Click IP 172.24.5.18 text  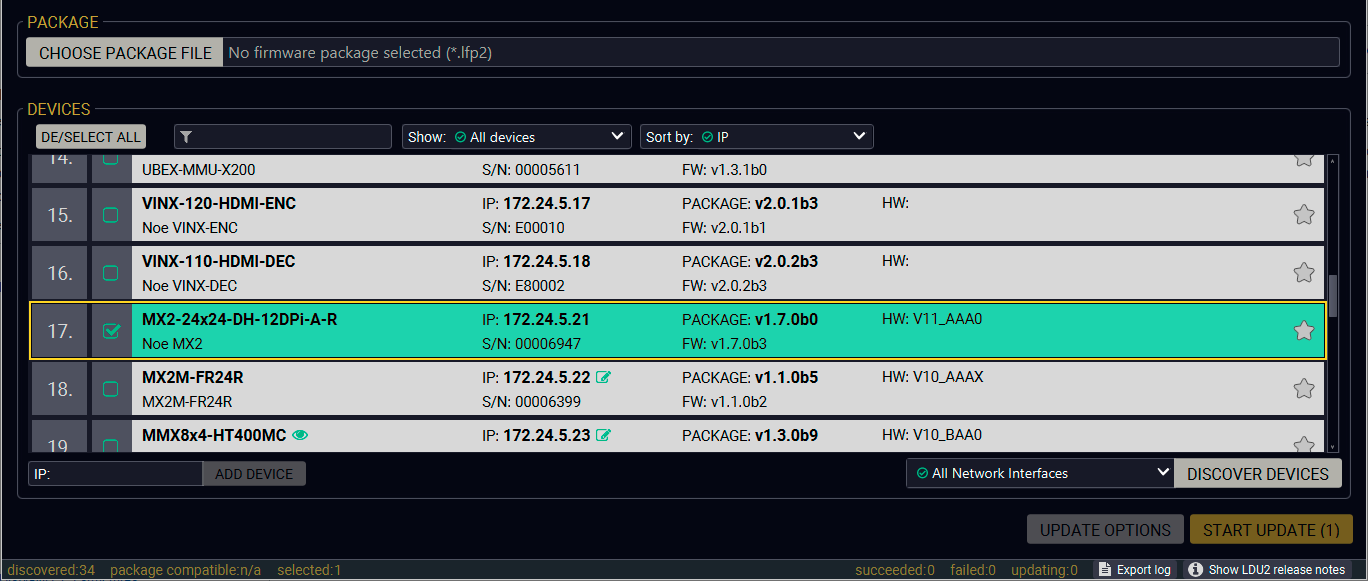(536, 261)
